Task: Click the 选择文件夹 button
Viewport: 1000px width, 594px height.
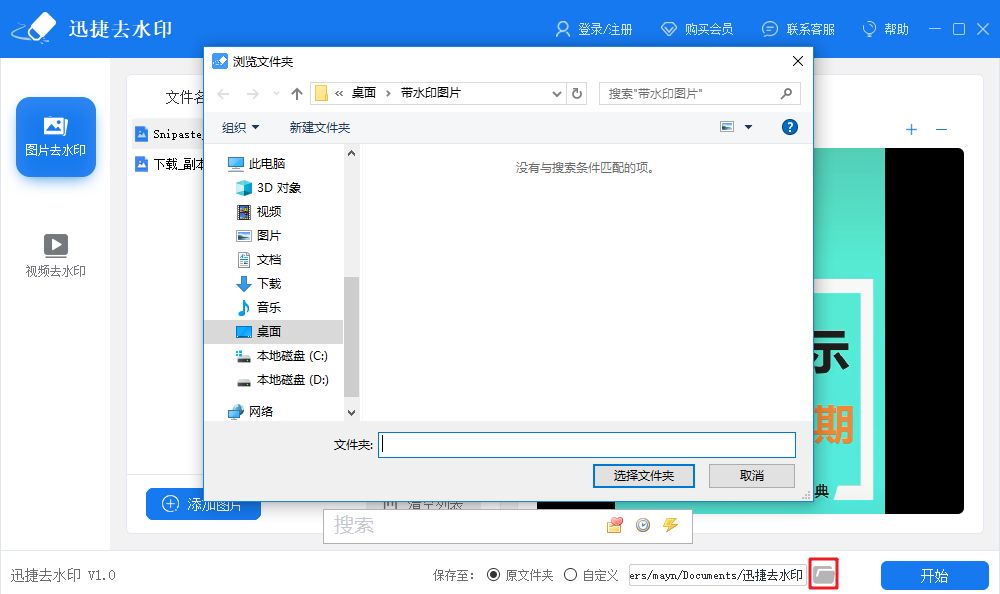Action: (x=643, y=475)
